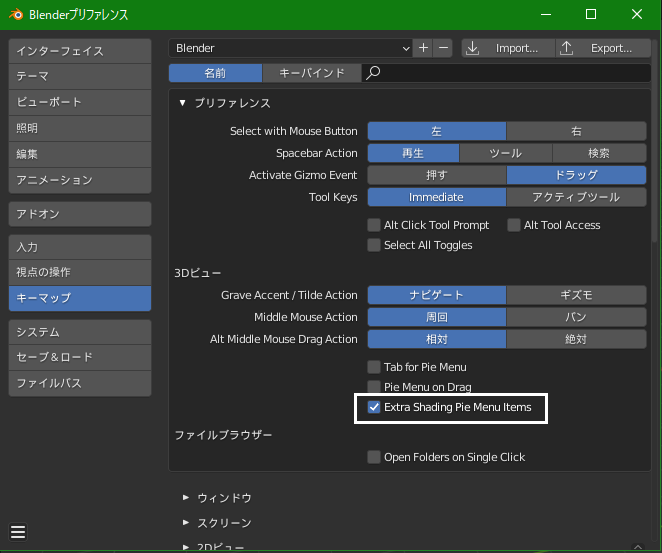This screenshot has width=662, height=553.
Task: Minimize the Blender preferences window
Action: [545, 14]
